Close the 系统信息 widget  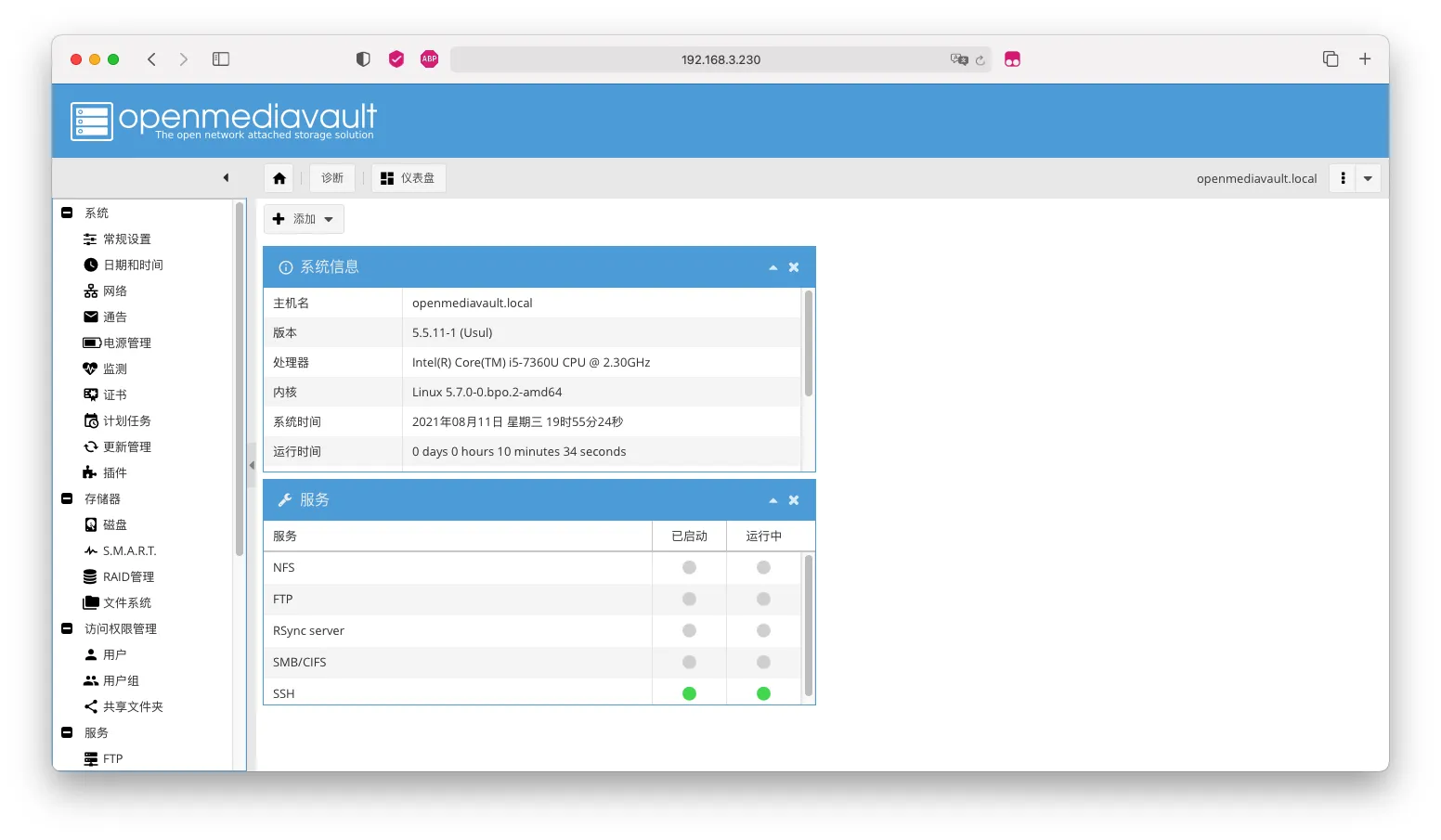pyautogui.click(x=794, y=267)
